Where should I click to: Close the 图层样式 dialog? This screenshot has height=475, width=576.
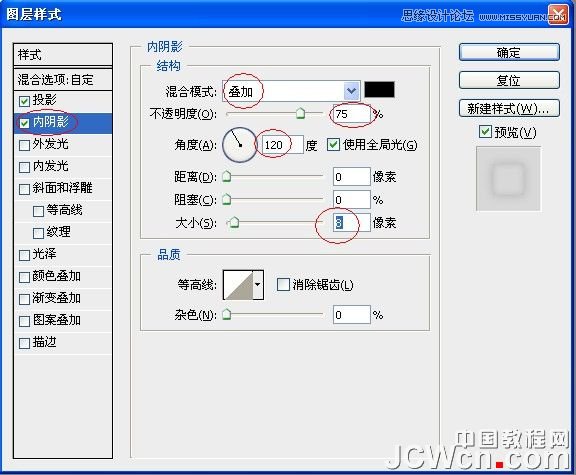click(x=558, y=15)
